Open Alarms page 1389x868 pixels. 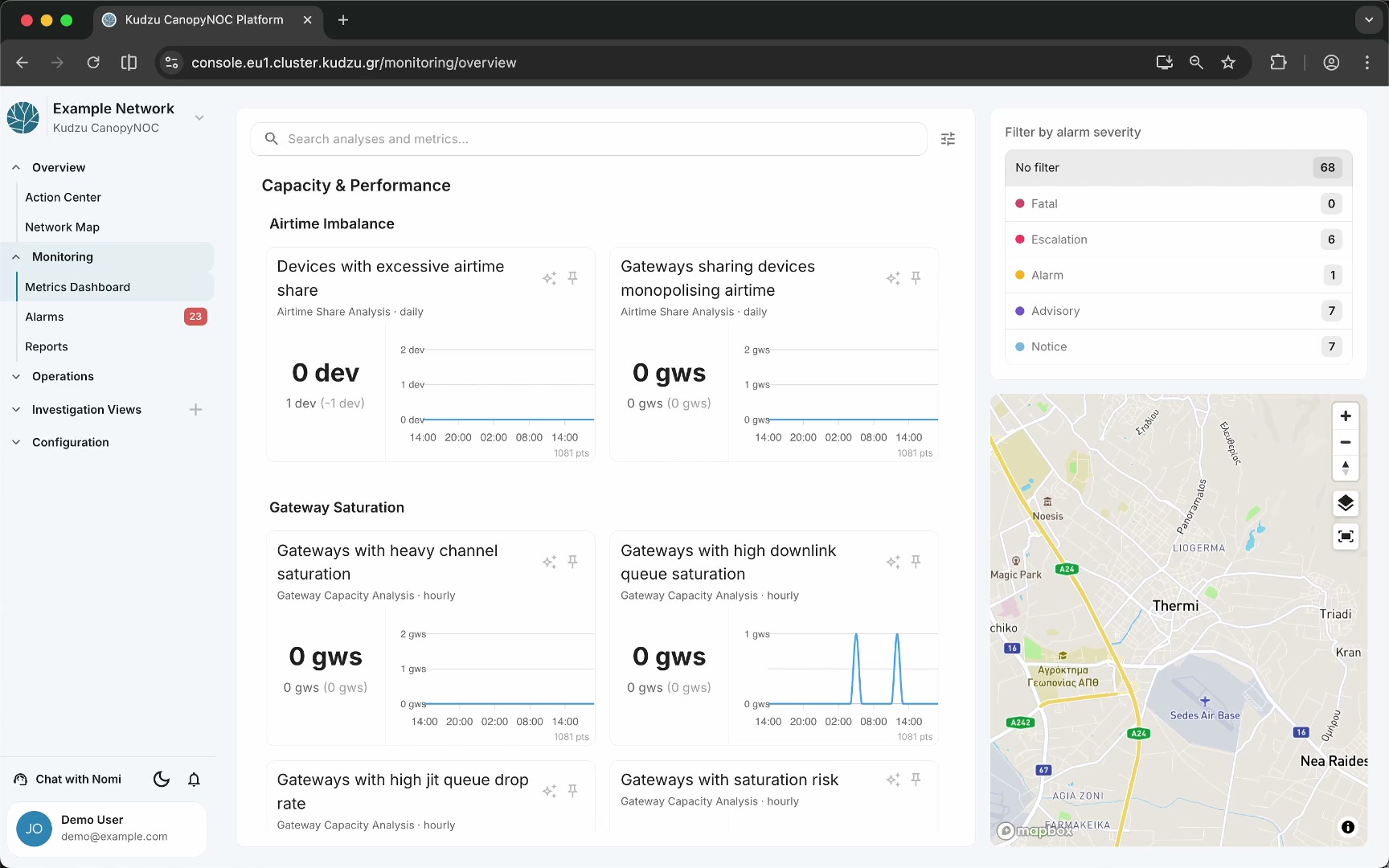click(44, 317)
